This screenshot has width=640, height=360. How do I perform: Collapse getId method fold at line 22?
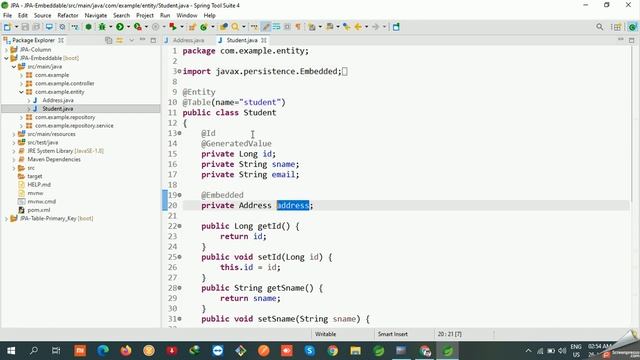point(179,226)
